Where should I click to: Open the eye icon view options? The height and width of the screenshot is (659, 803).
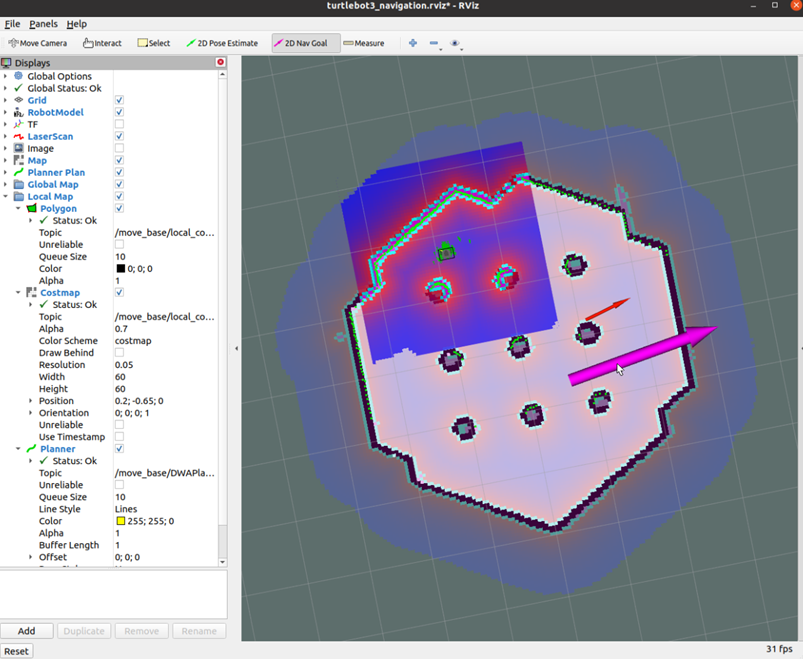pos(455,43)
